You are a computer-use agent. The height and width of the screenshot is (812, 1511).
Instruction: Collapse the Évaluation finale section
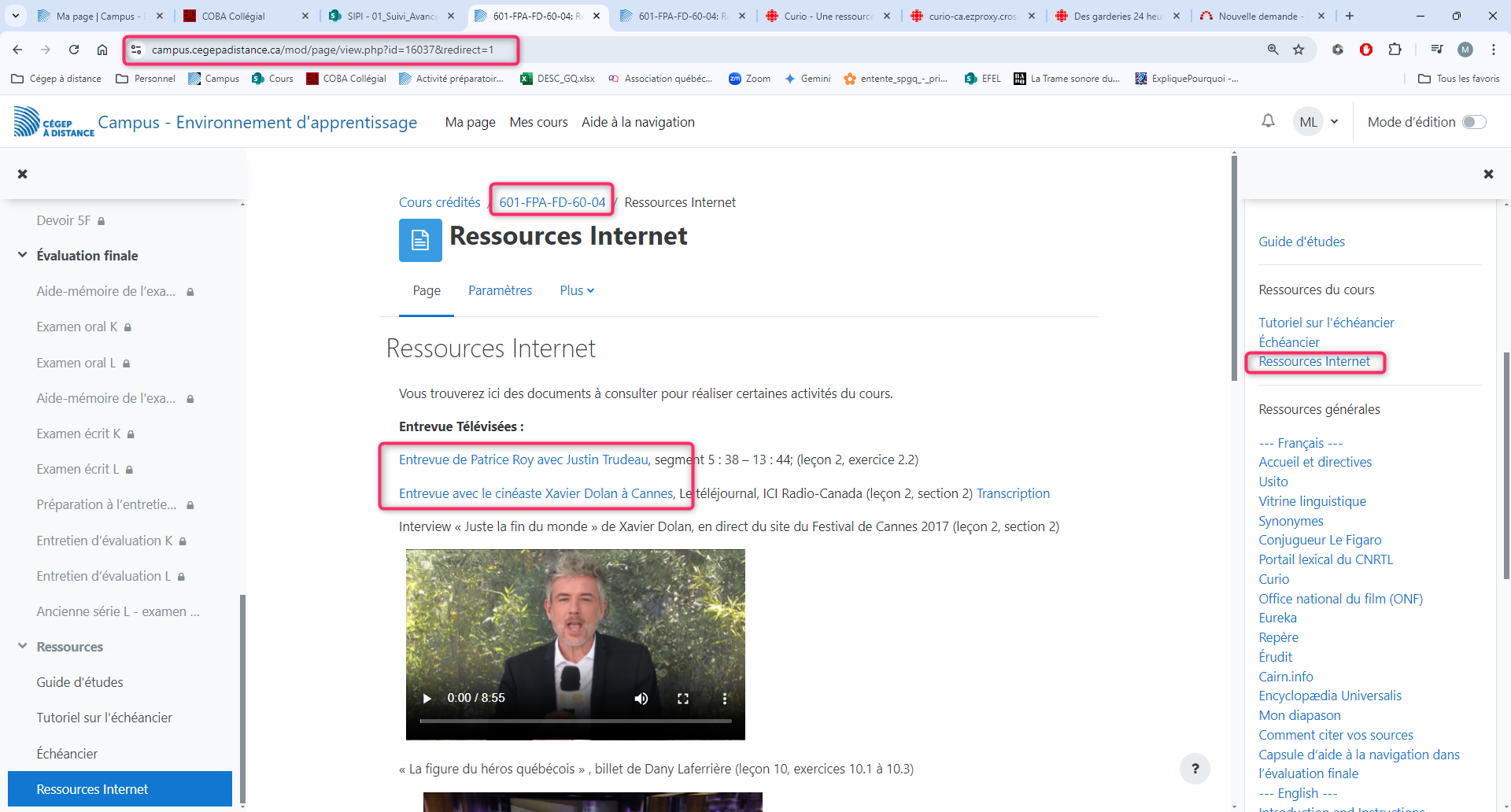[23, 255]
